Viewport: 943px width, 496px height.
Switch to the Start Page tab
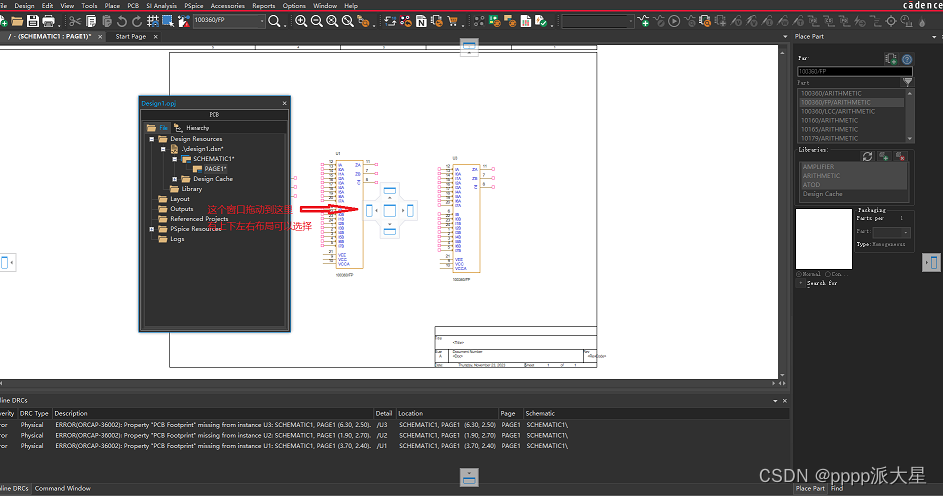[131, 37]
